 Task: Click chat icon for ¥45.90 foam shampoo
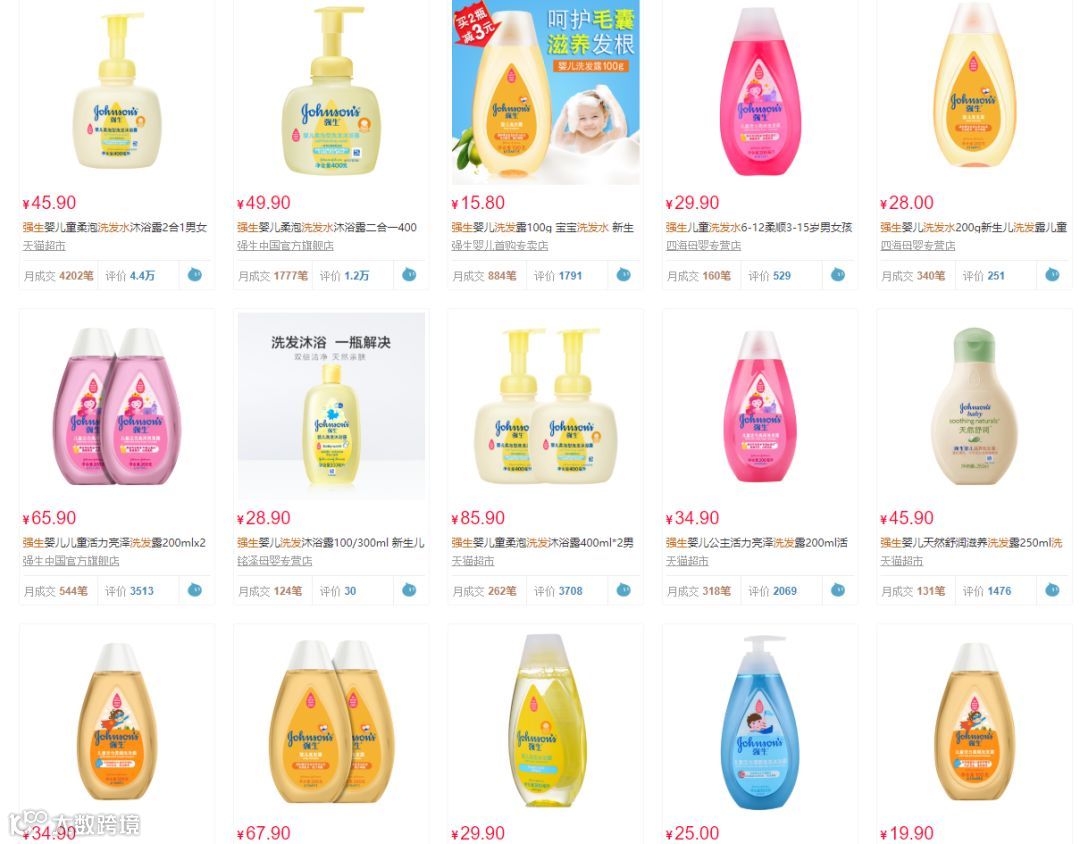point(195,275)
